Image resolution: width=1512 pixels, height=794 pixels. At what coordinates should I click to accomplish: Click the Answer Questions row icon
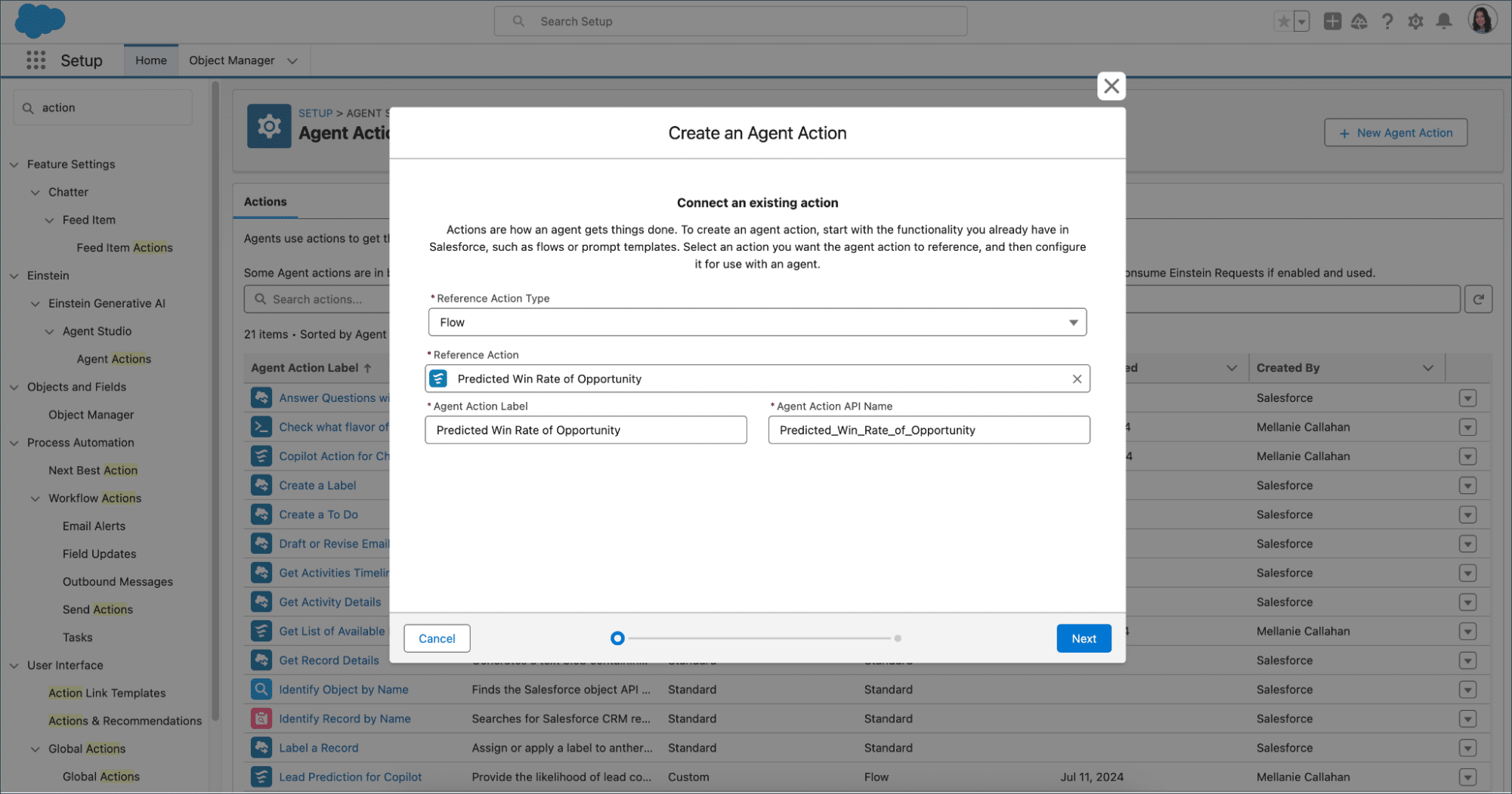point(261,397)
